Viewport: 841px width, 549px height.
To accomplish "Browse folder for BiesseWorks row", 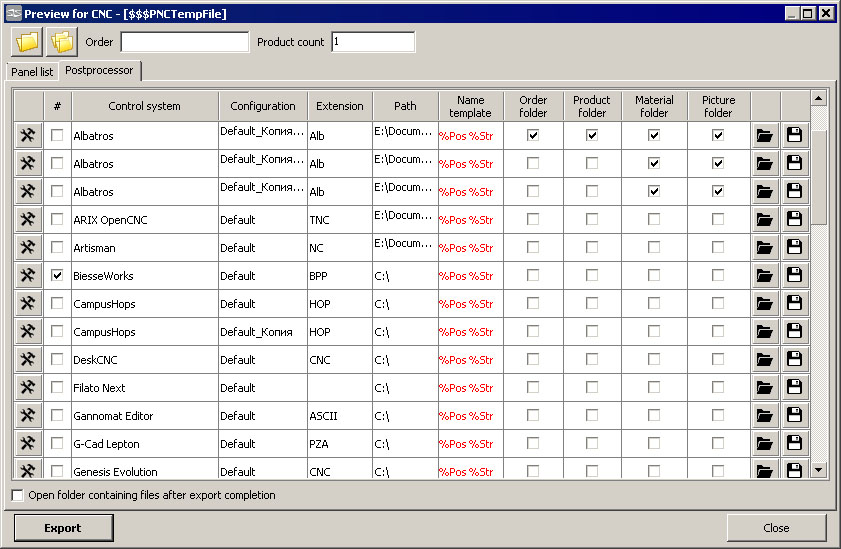I will (765, 275).
